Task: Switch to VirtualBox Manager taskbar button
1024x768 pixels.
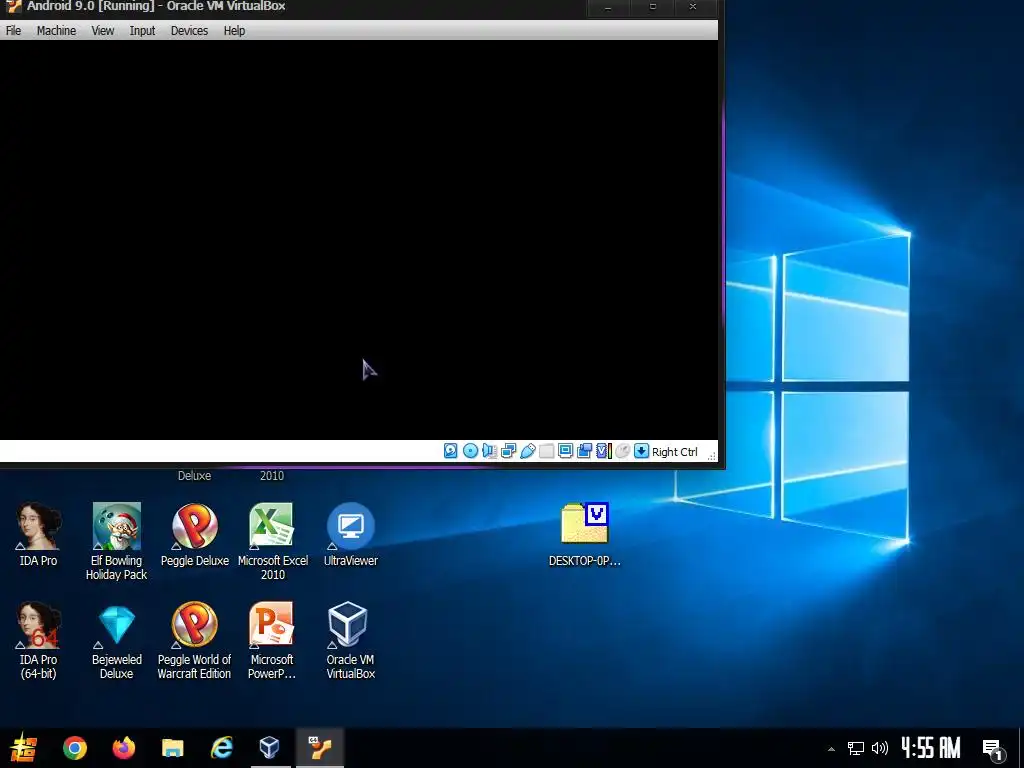Action: [x=270, y=748]
